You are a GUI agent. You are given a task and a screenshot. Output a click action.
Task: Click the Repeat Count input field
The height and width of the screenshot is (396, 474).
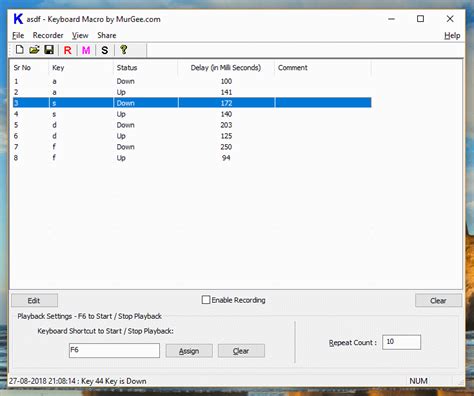(402, 342)
